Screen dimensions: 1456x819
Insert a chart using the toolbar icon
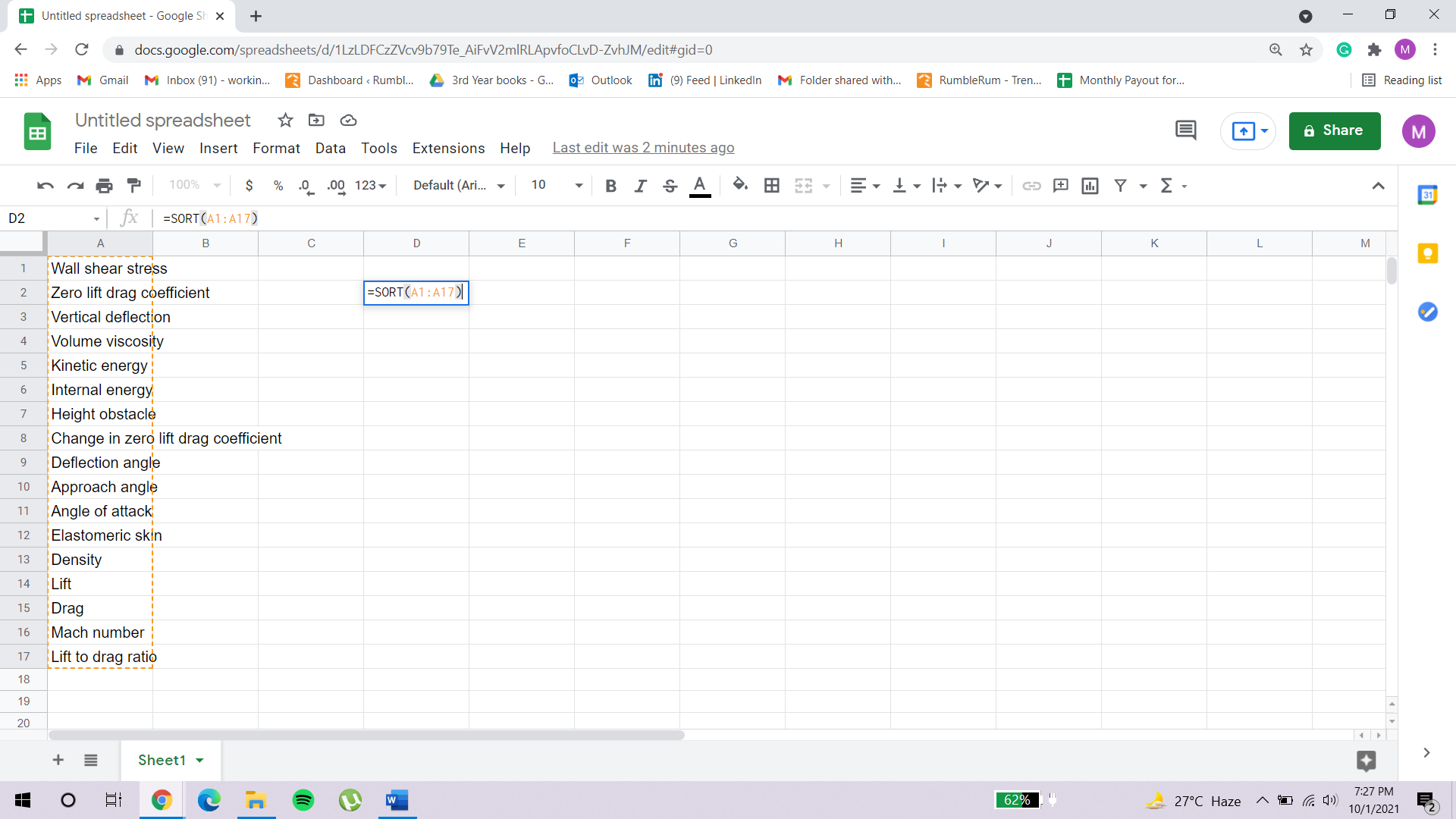click(1090, 185)
